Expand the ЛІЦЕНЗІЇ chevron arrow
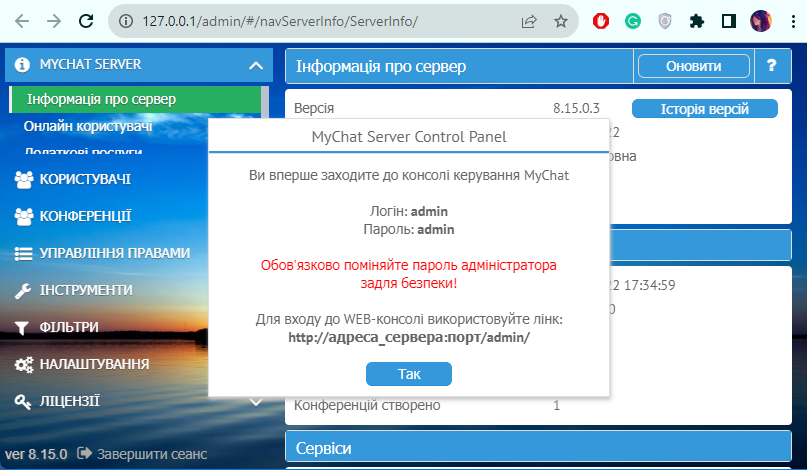This screenshot has width=807, height=470. click(x=256, y=402)
